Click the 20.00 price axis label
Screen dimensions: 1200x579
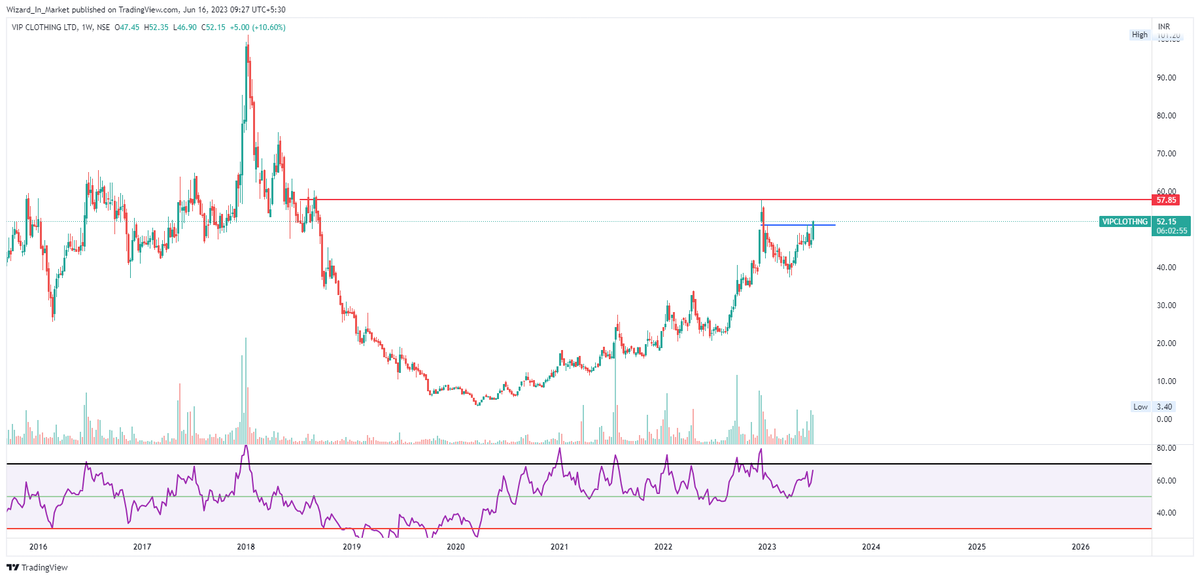1165,343
